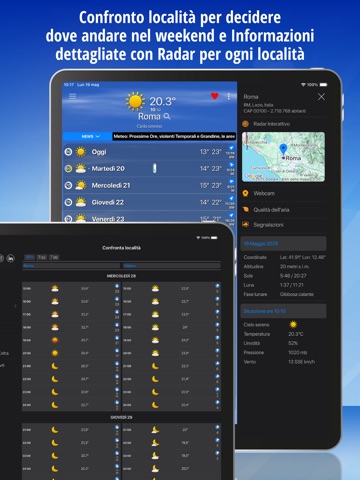
Task: Tap the clock icon on Martedì 20 row
Action: tap(68, 169)
